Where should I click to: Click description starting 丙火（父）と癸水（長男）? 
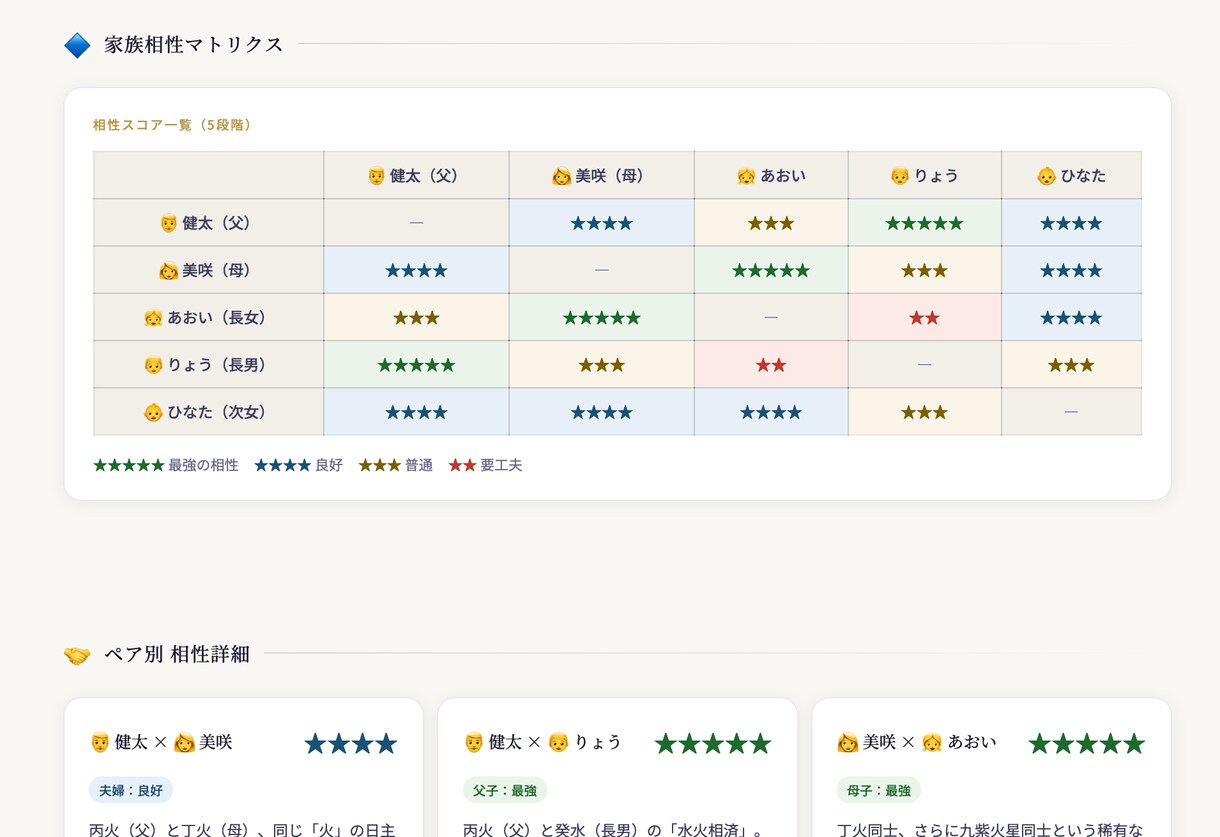(x=614, y=829)
